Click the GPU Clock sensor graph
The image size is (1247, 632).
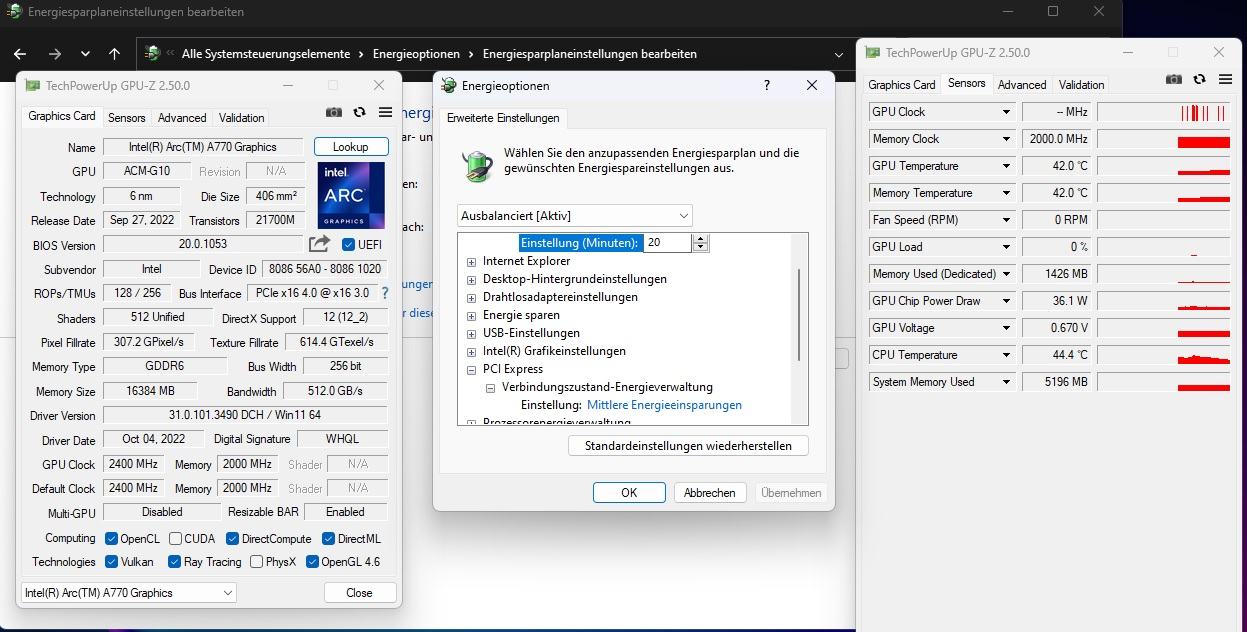1164,112
